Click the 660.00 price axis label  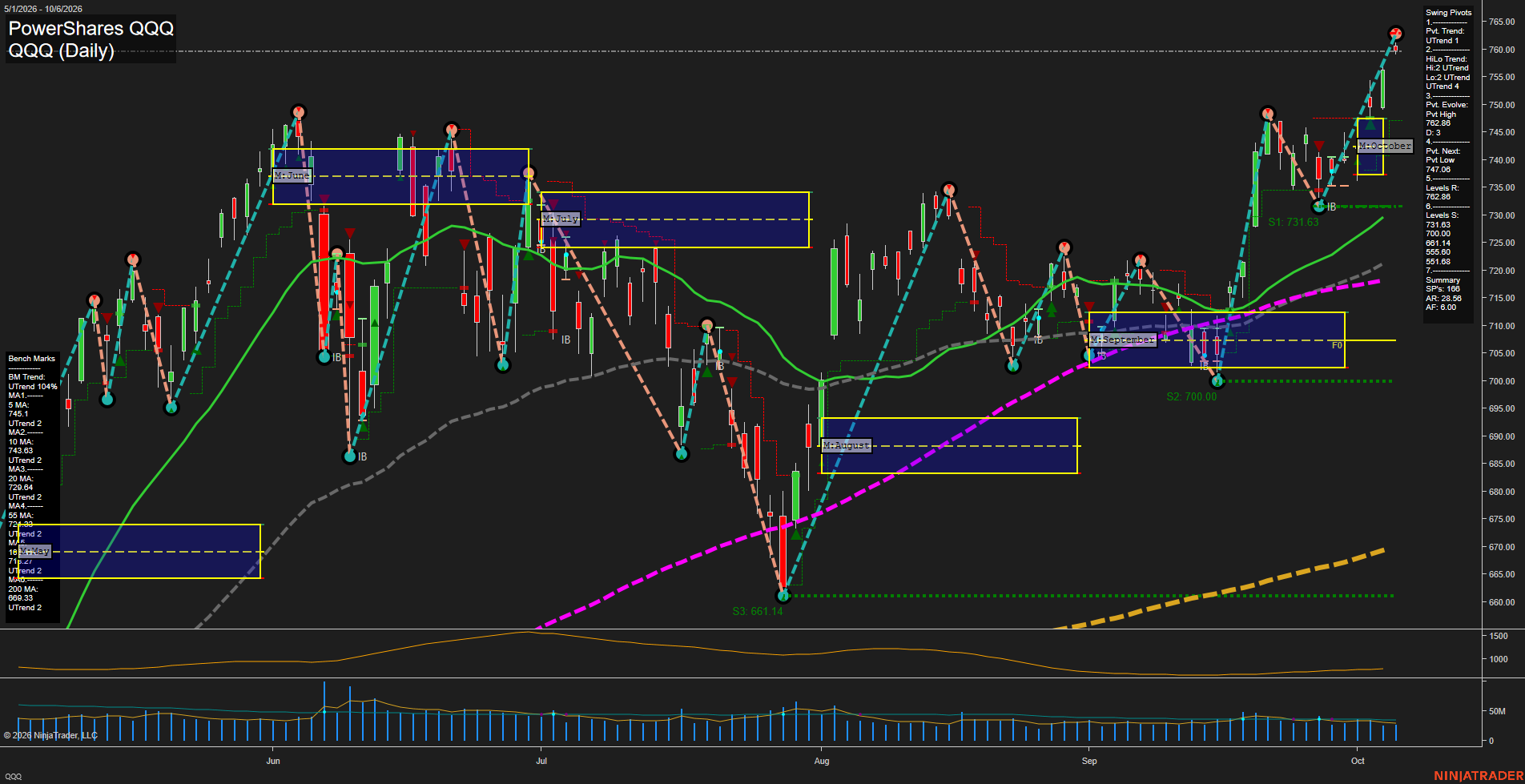1502,603
